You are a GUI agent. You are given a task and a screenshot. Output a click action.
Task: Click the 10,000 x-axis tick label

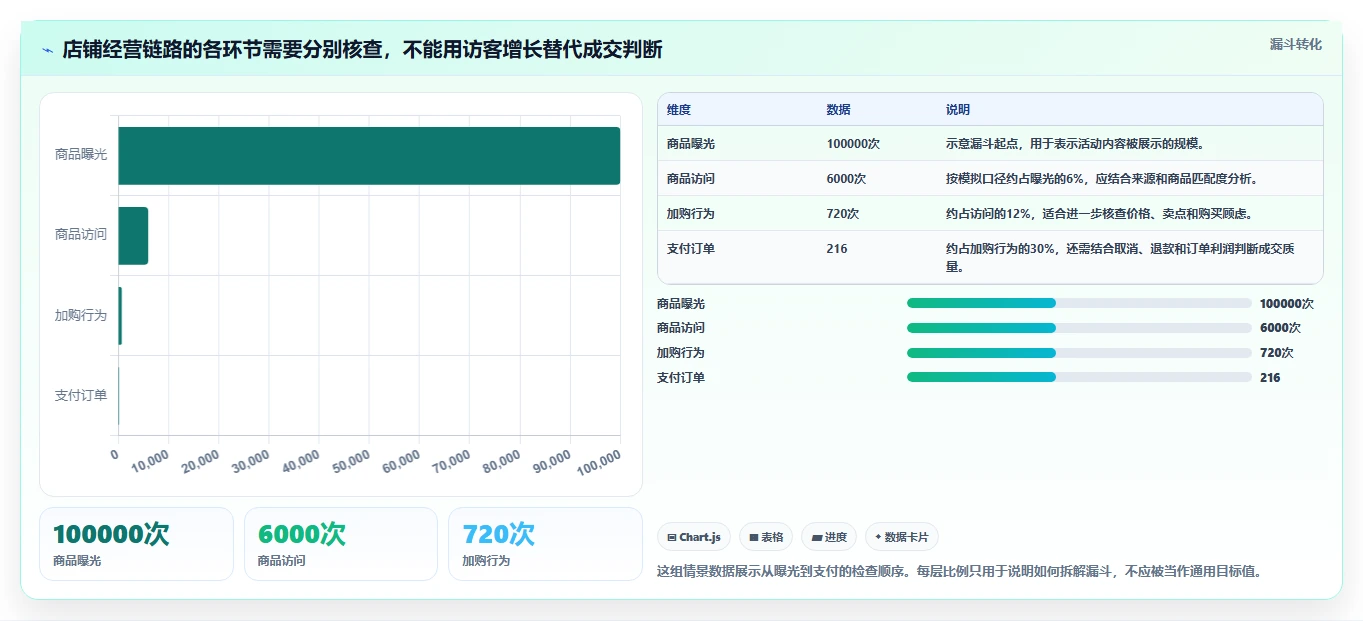coord(151,461)
